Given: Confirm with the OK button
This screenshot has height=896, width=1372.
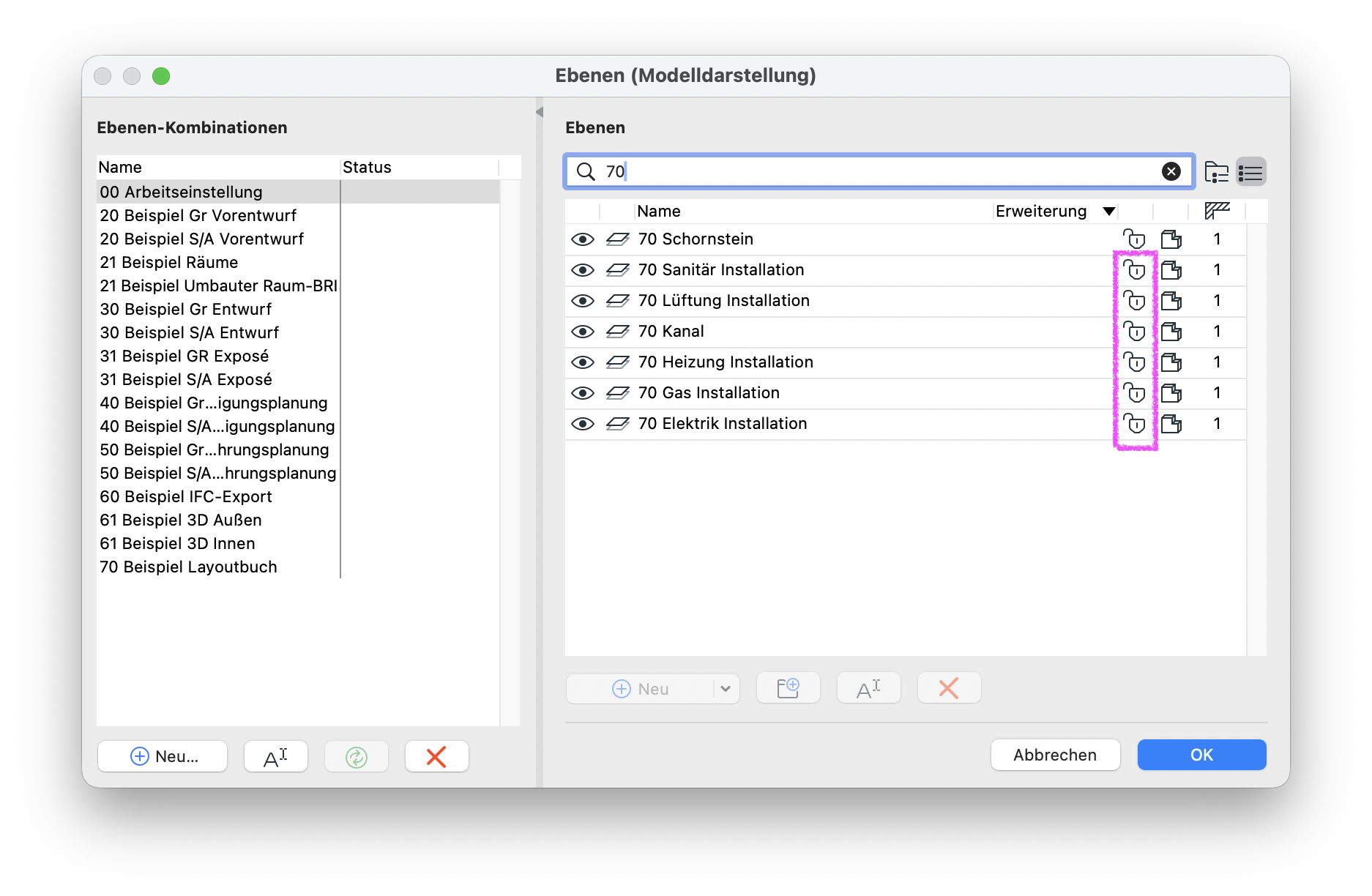Looking at the screenshot, I should point(1201,755).
